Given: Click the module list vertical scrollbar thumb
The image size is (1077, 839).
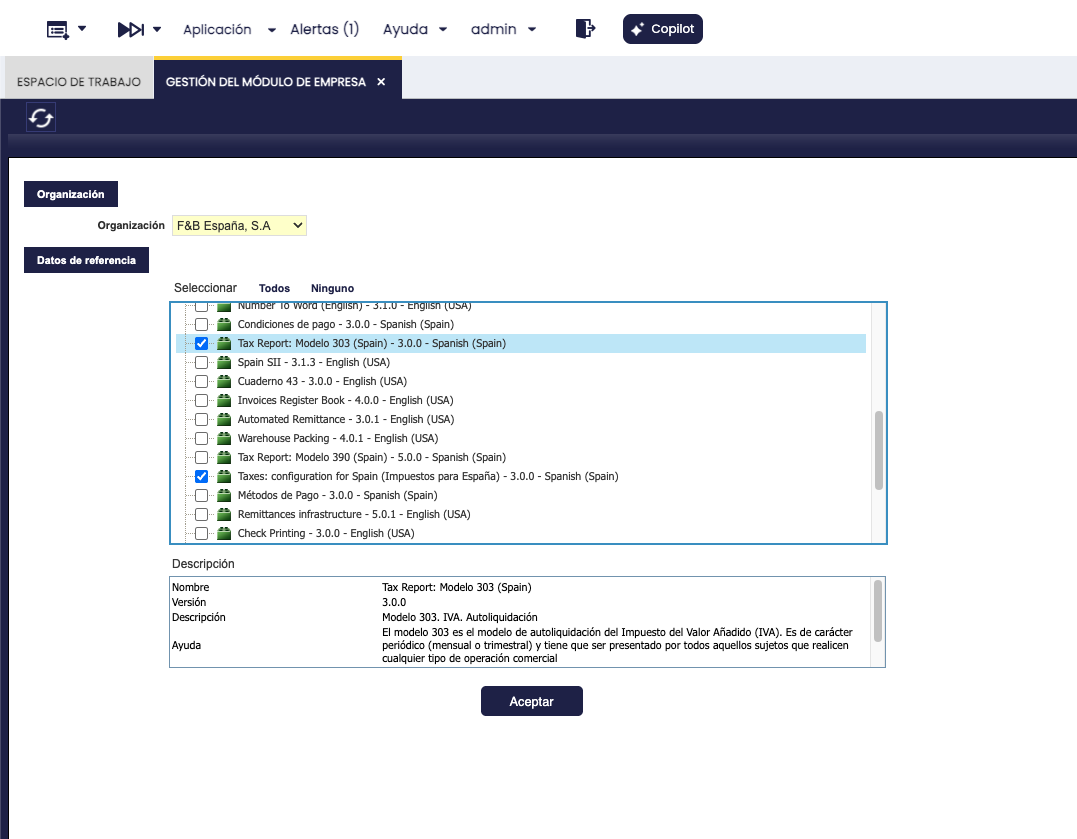Looking at the screenshot, I should click(x=878, y=450).
